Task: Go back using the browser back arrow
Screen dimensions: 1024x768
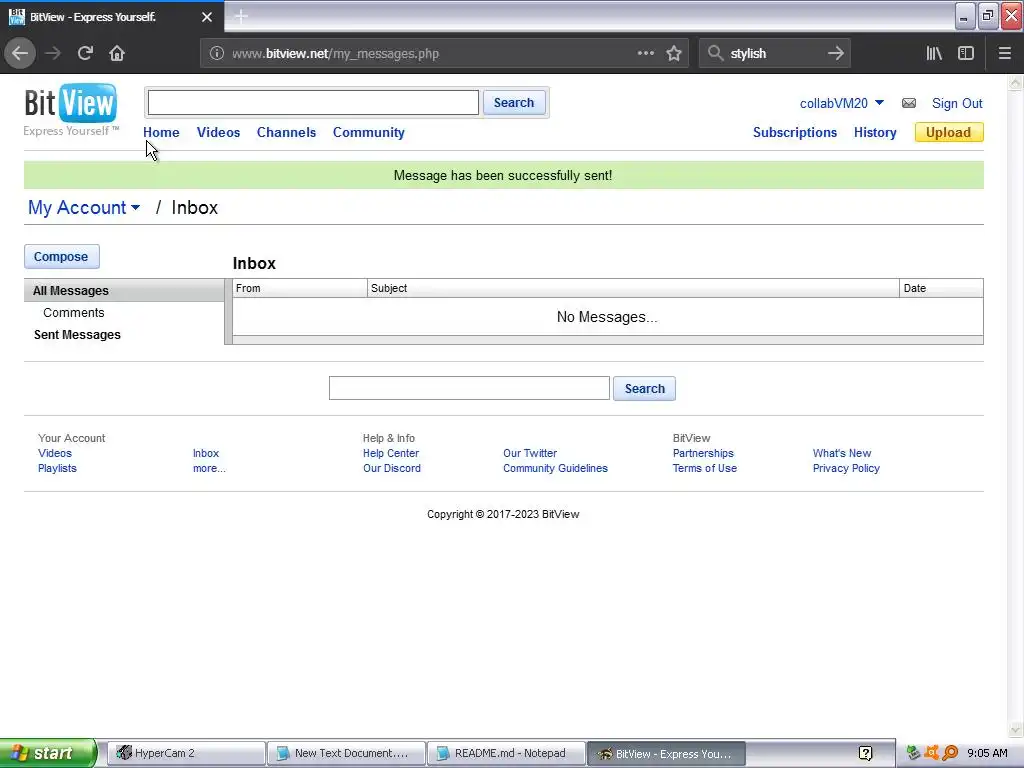Action: point(20,54)
